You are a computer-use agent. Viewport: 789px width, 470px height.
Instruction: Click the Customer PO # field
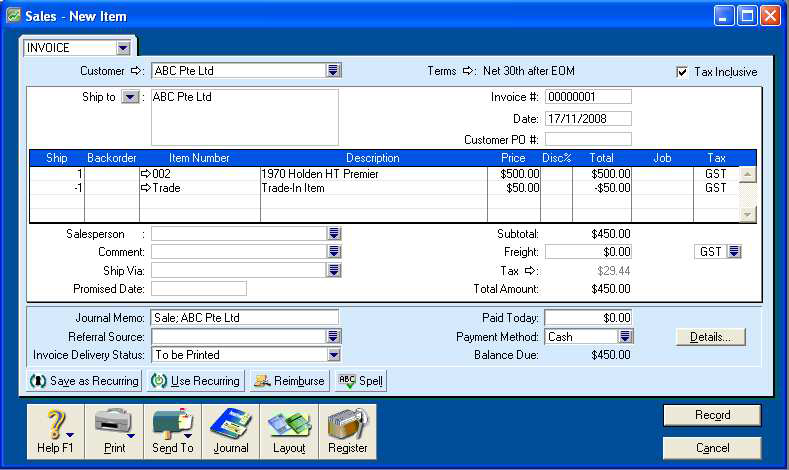(588, 139)
